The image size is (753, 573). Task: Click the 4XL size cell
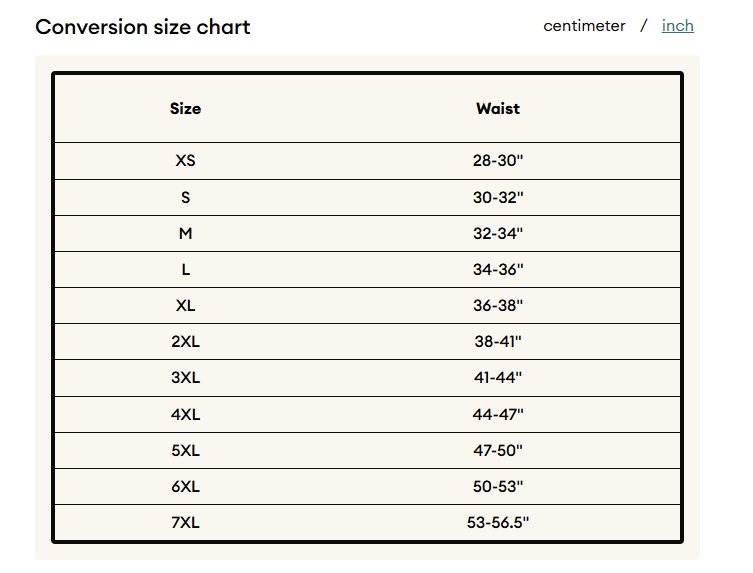185,415
